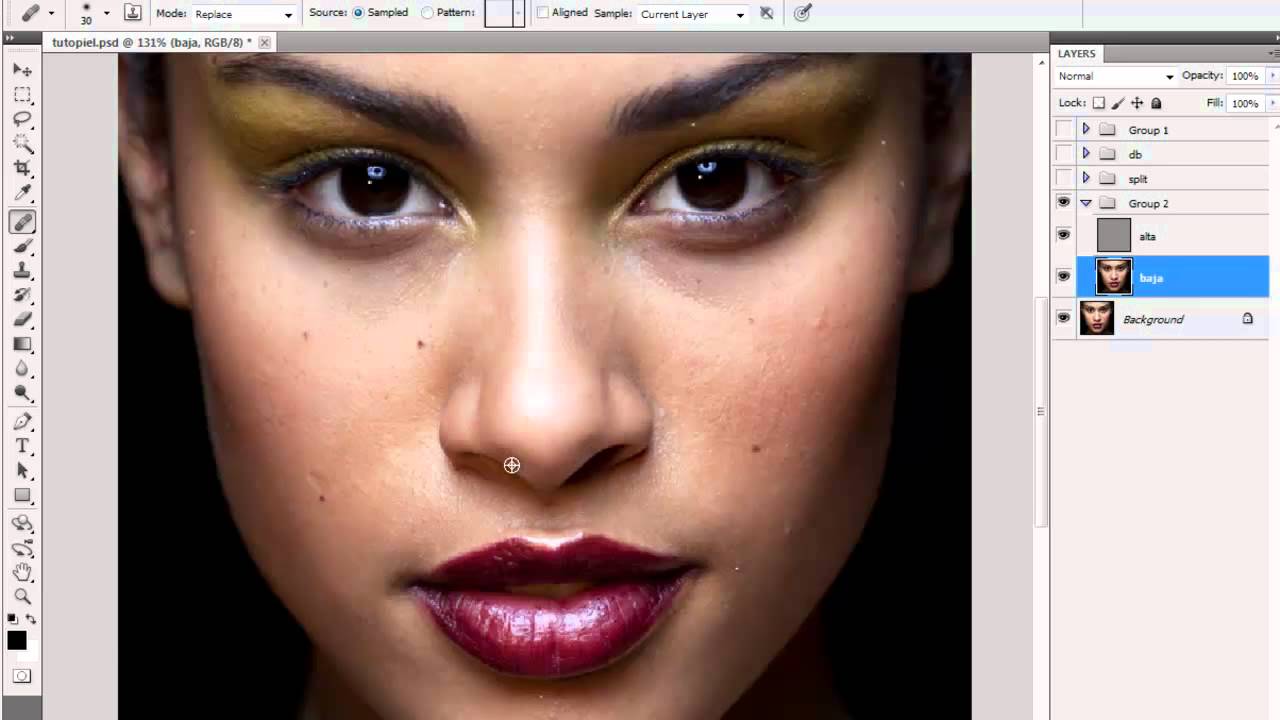Screen dimensions: 1280x720
Task: Expand the Group 1 folder
Action: pyautogui.click(x=1086, y=130)
